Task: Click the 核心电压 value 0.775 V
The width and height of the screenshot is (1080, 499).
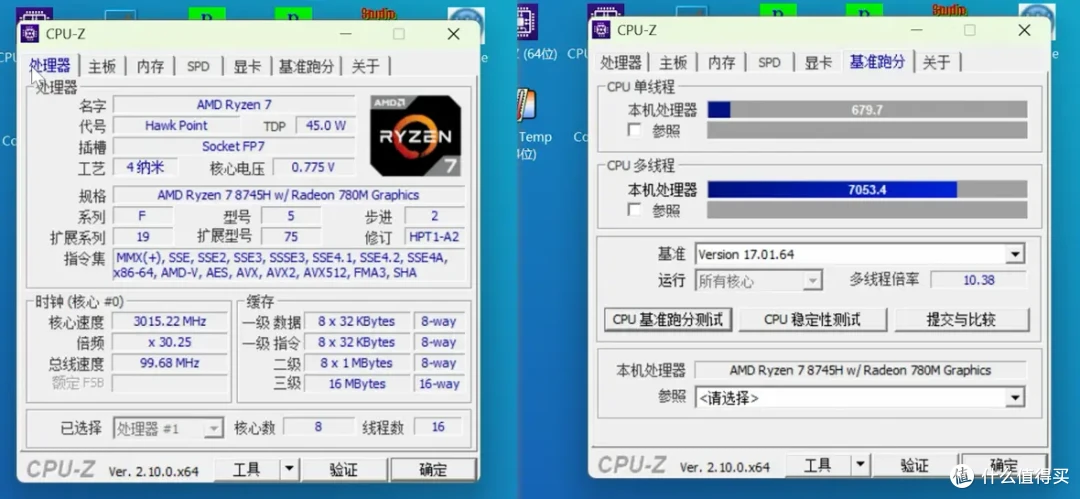Action: [x=313, y=167]
